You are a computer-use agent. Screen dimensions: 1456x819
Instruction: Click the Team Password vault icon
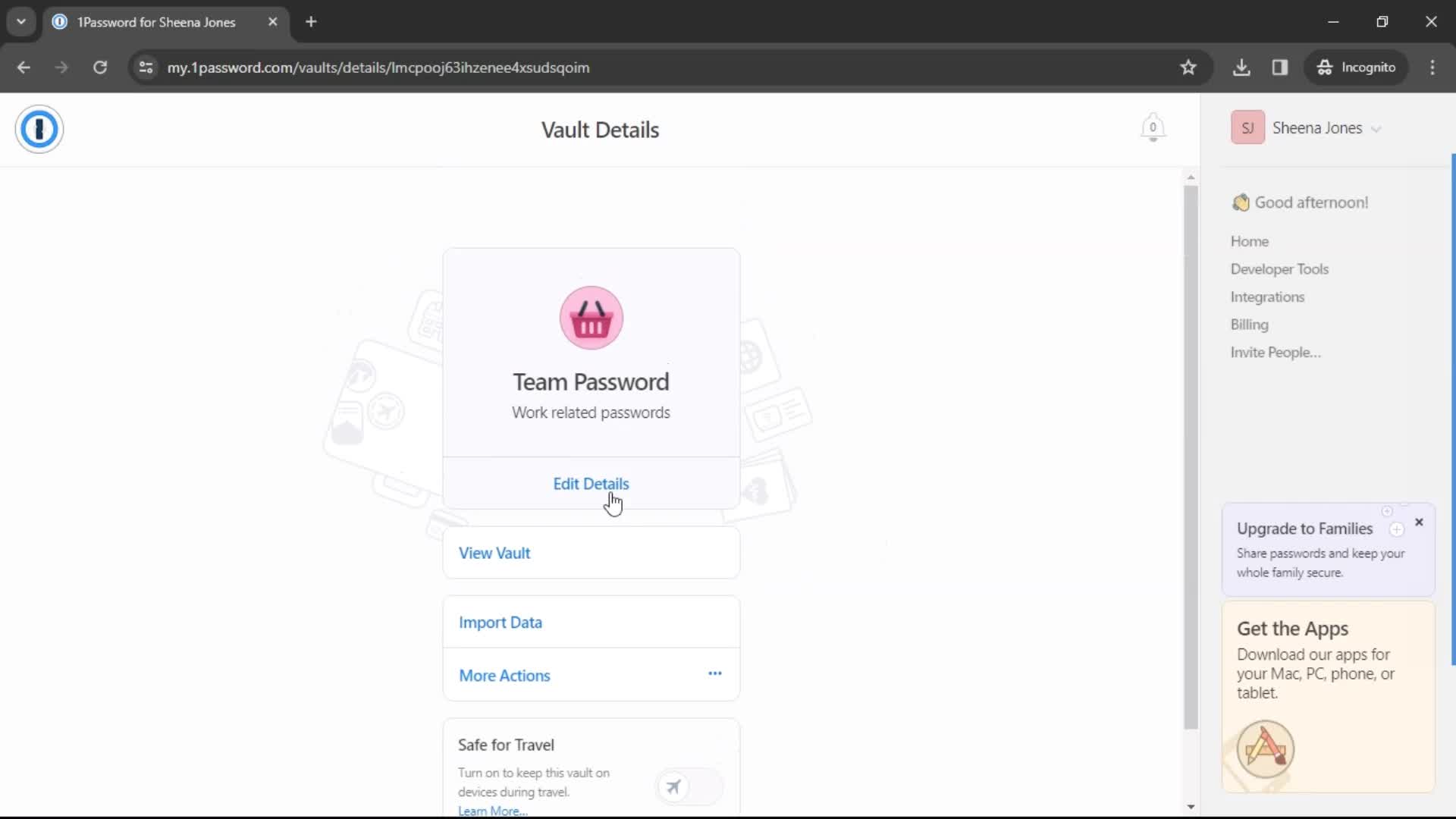tap(591, 318)
